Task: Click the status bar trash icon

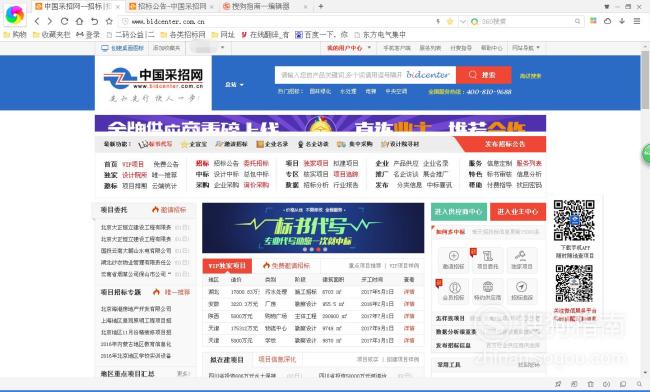Action: point(590,384)
